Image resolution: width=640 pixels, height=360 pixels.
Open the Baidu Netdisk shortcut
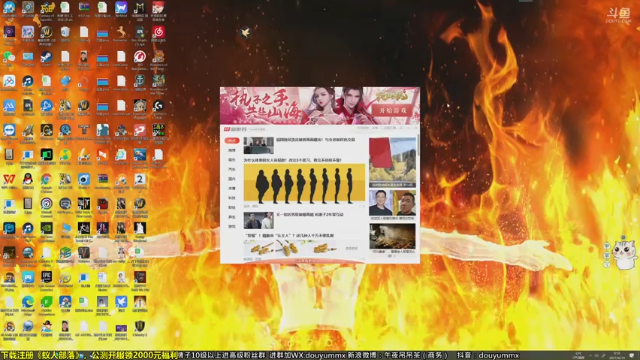(x=9, y=81)
